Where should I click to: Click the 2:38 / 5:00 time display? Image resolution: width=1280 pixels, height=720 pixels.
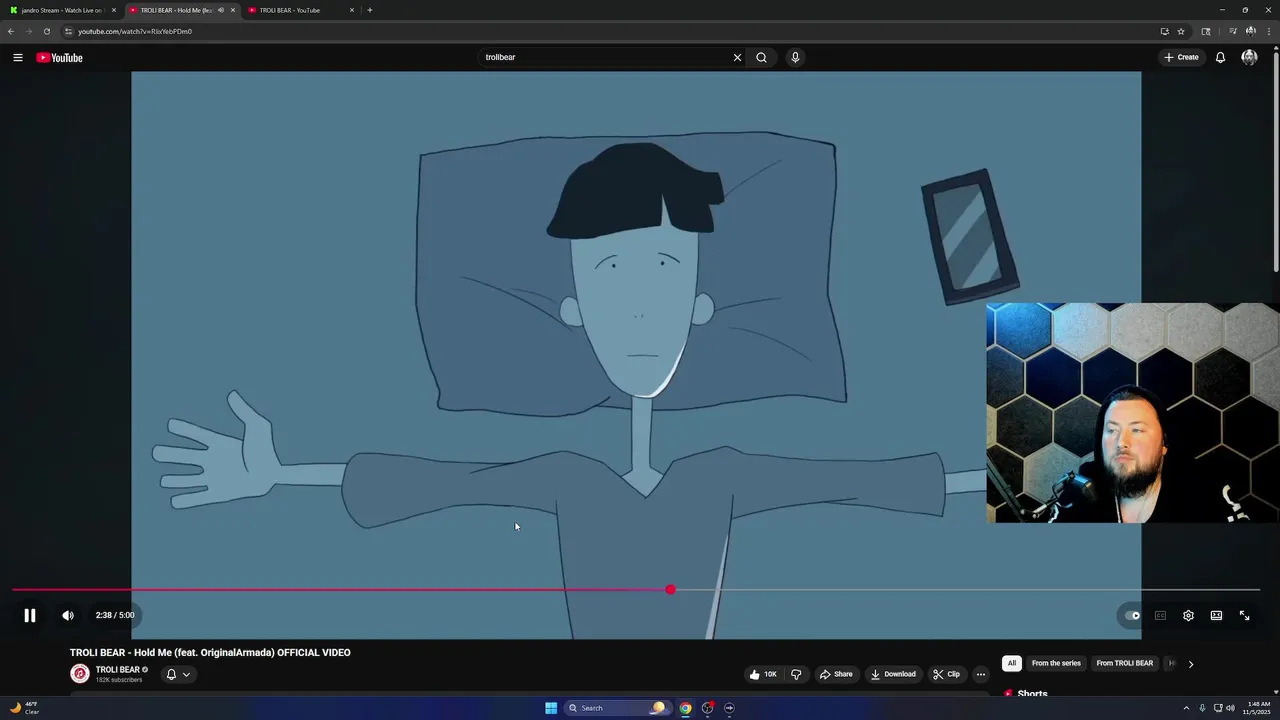point(115,615)
